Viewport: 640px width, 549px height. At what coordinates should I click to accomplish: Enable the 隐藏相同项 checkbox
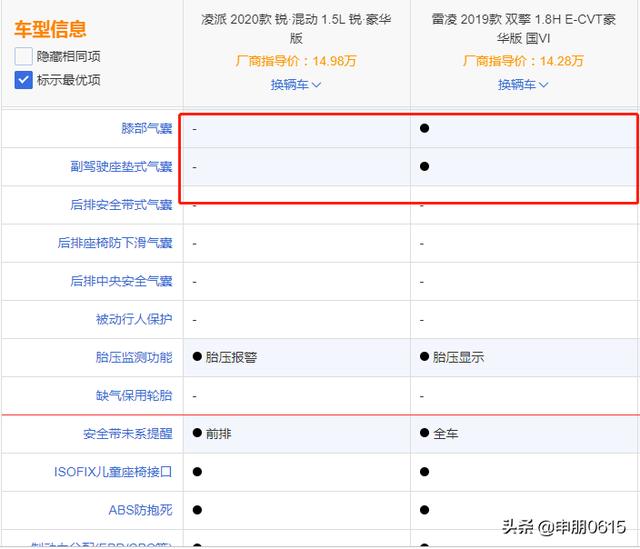pos(24,57)
